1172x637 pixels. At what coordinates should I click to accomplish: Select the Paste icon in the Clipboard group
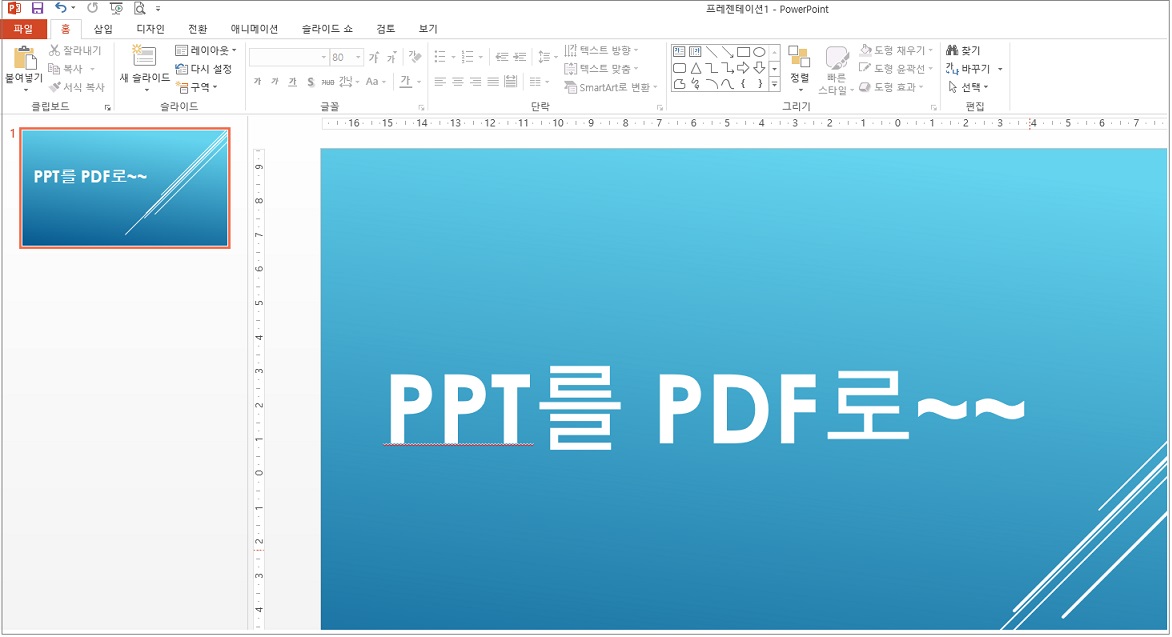click(25, 60)
